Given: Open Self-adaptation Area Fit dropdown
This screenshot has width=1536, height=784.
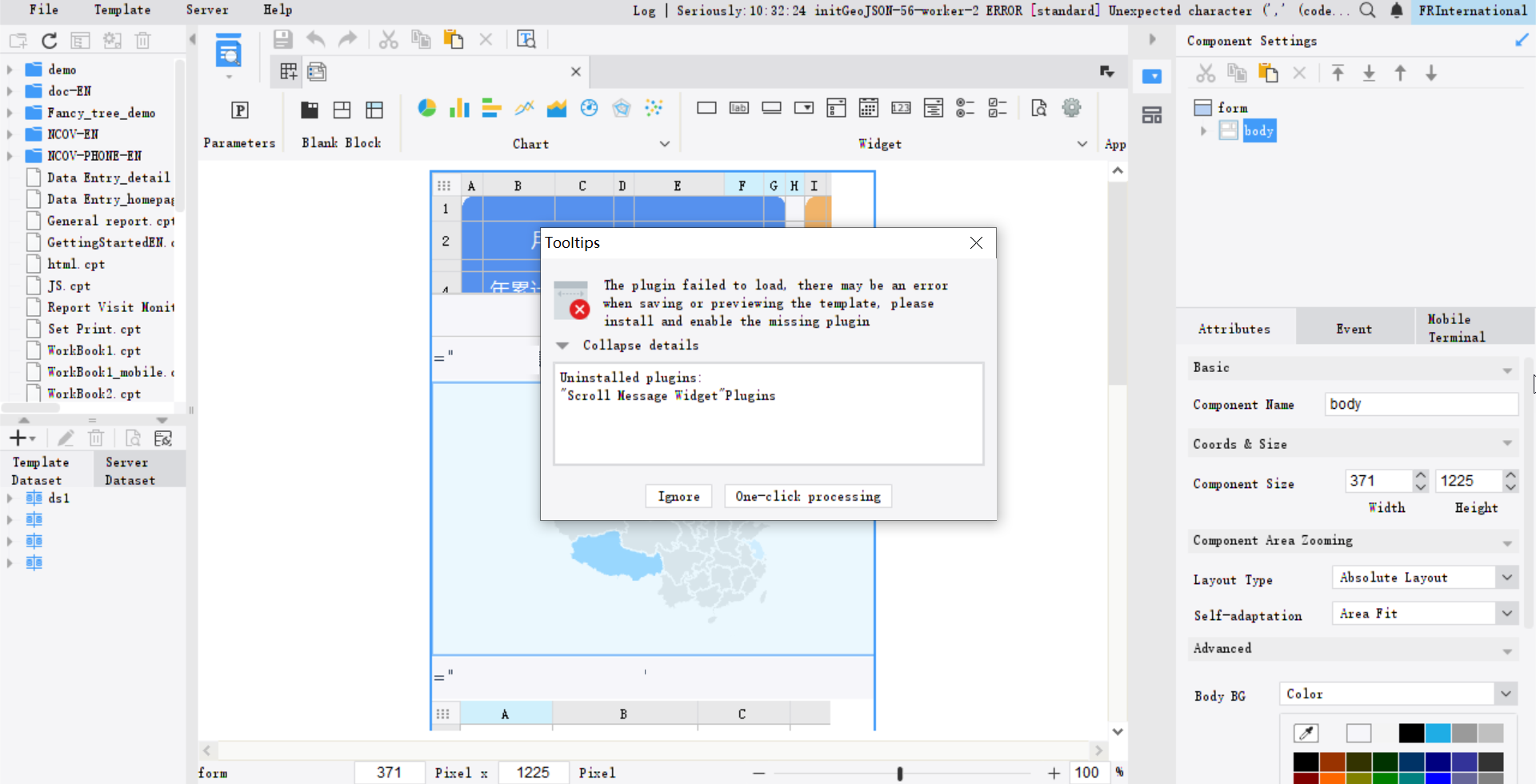Looking at the screenshot, I should click(1506, 614).
